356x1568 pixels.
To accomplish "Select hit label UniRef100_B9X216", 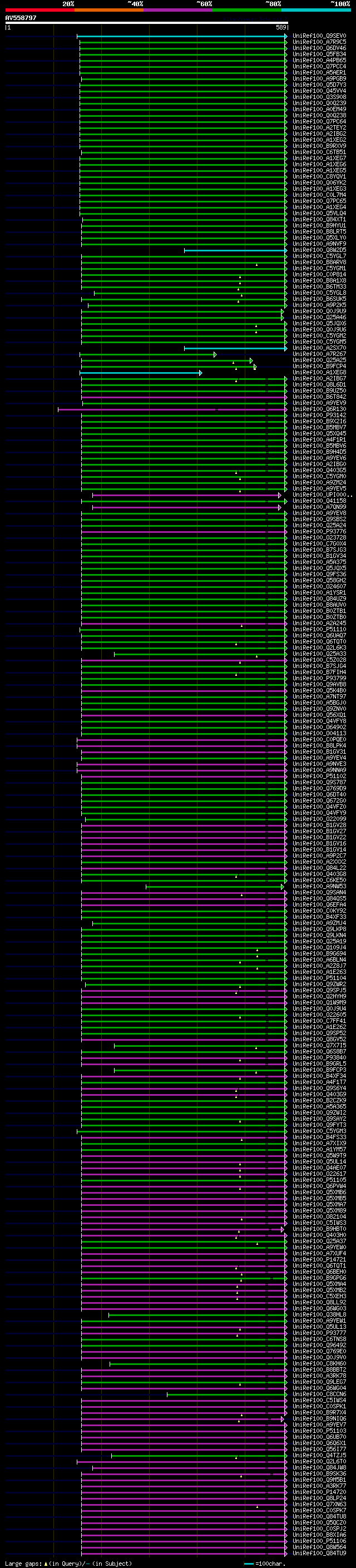I will click(319, 421).
